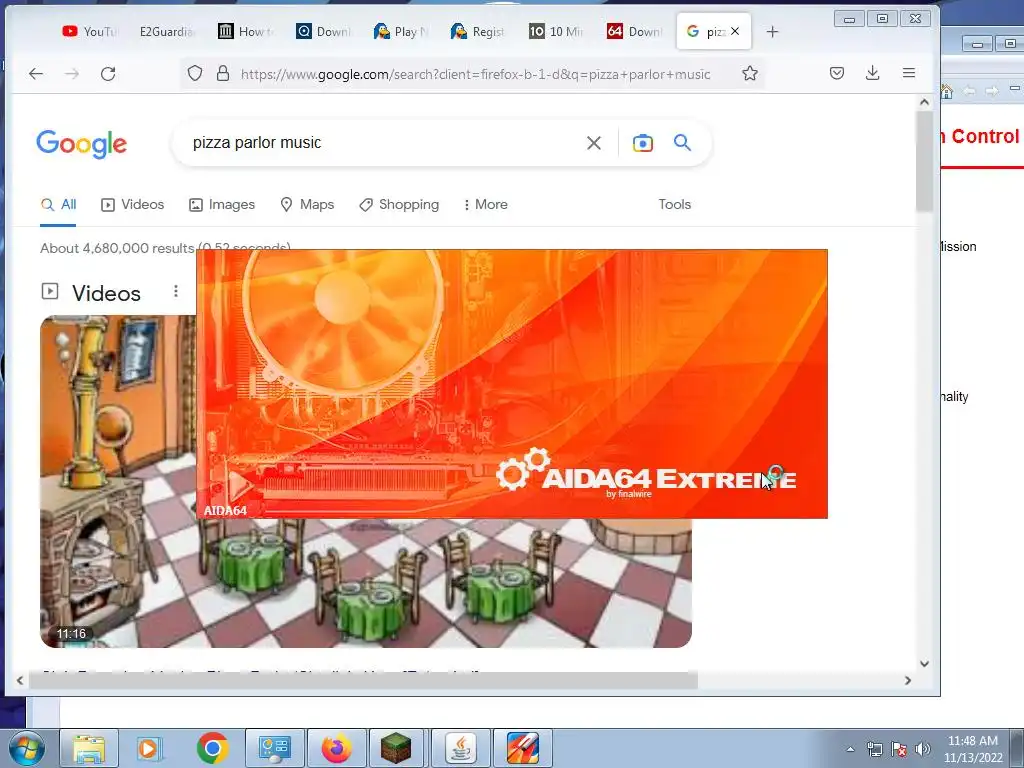Screen dimensions: 1024x768
Task: Adjust volume from the system tray speaker
Action: (x=922, y=749)
